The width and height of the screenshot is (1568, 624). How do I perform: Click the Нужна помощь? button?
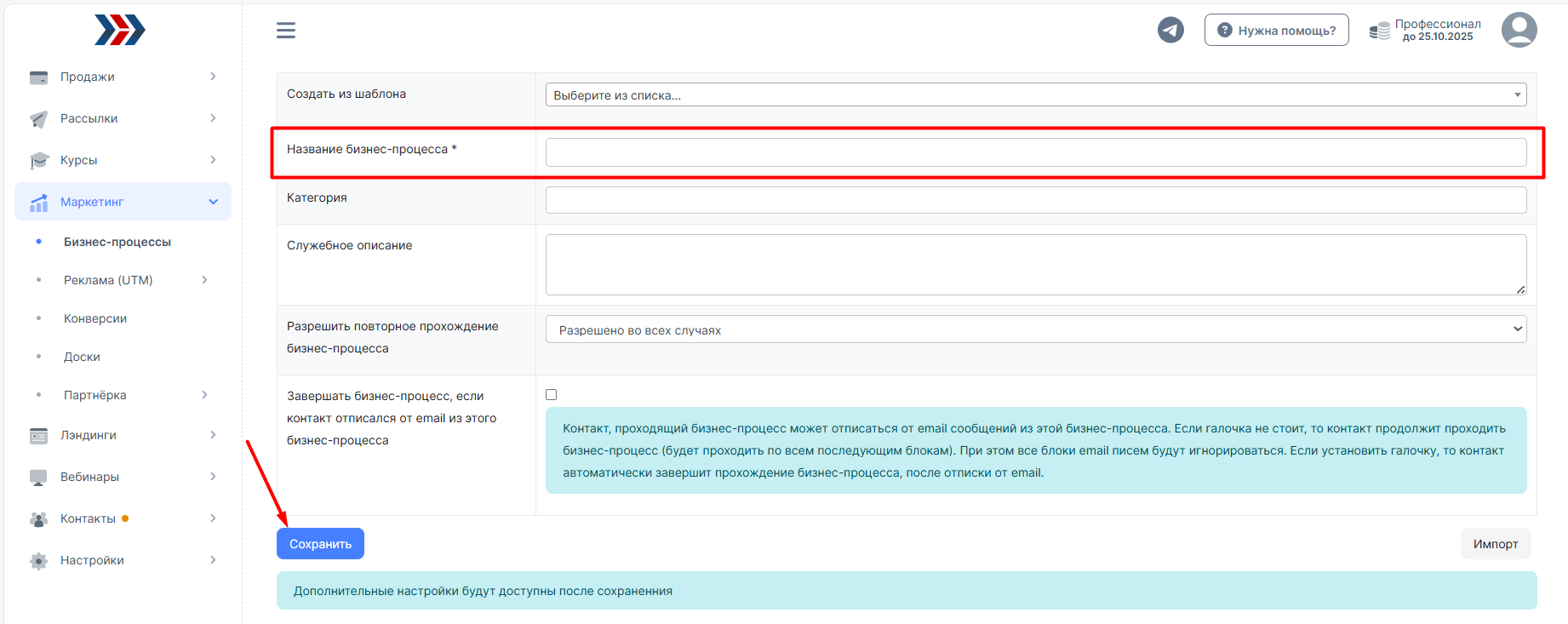[x=1276, y=30]
